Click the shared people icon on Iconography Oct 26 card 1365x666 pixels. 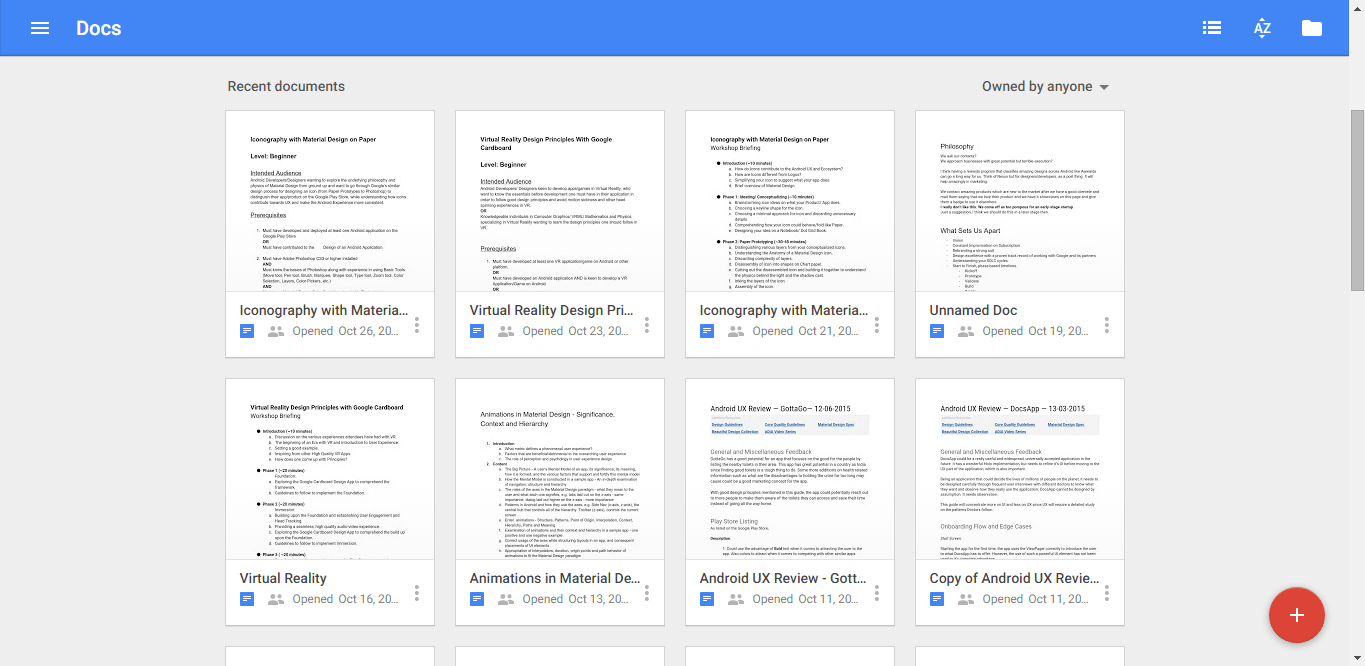pyautogui.click(x=276, y=331)
